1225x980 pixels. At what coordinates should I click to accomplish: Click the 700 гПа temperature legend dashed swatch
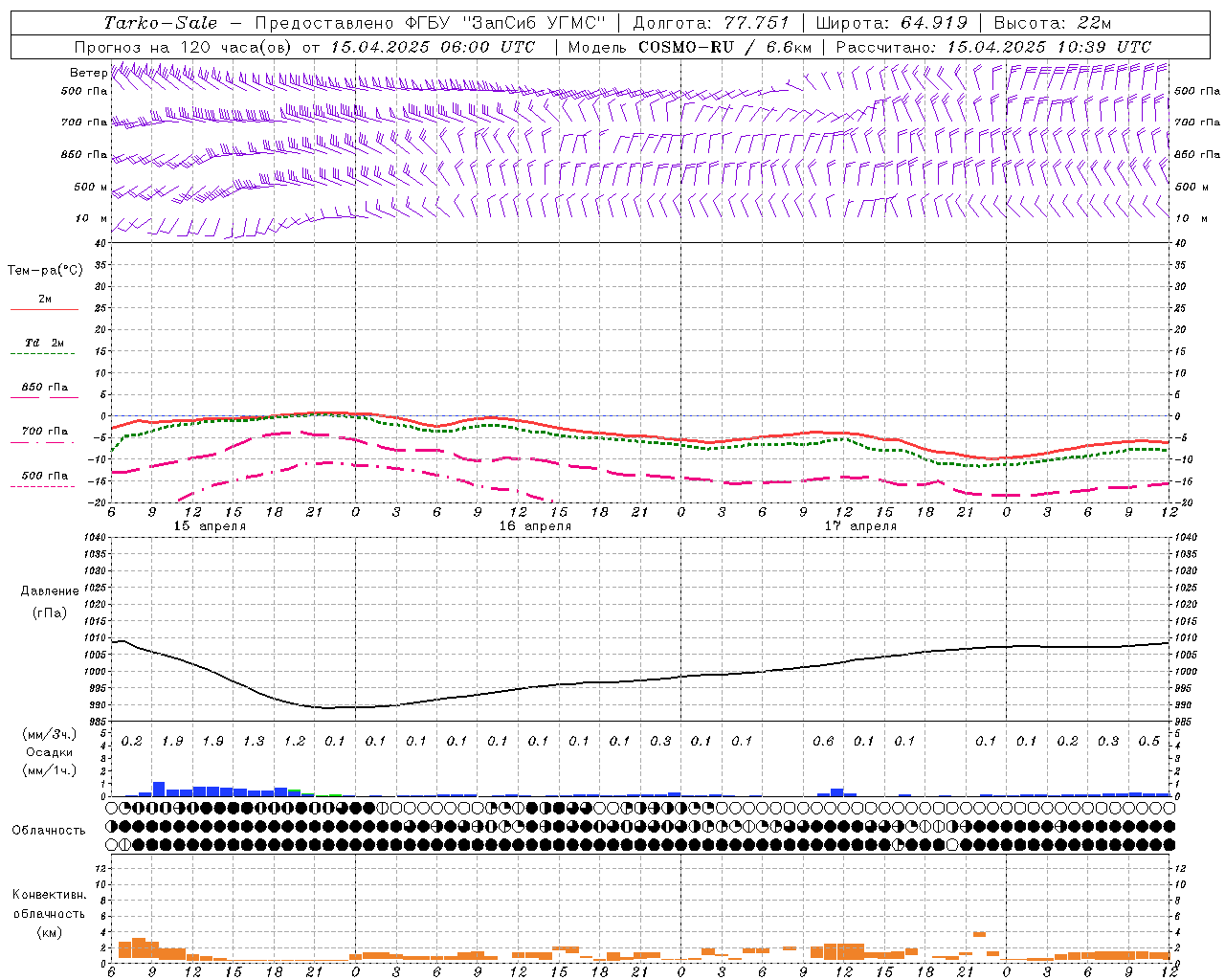click(42, 441)
